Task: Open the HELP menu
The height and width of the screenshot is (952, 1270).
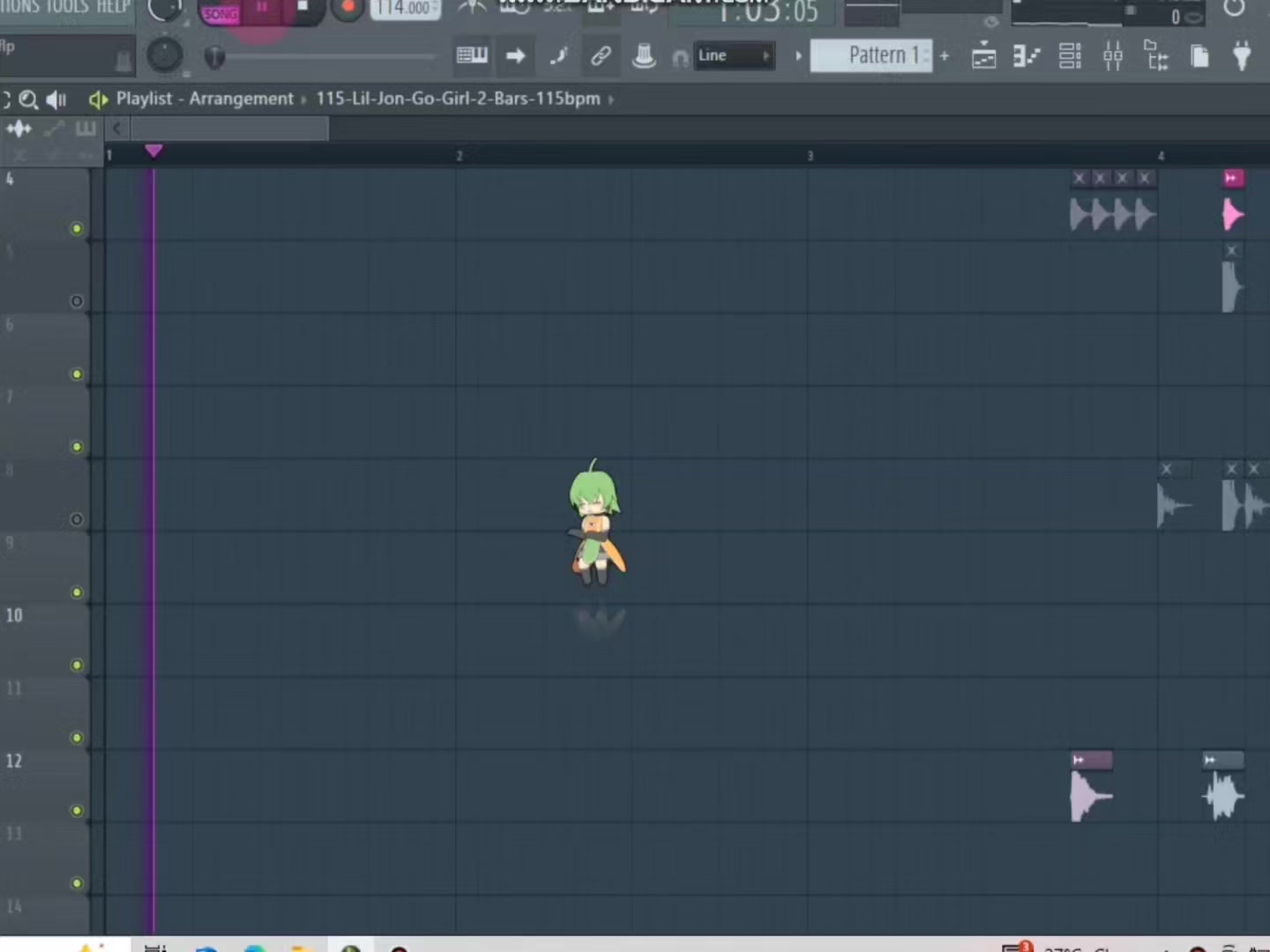Action: tap(113, 6)
